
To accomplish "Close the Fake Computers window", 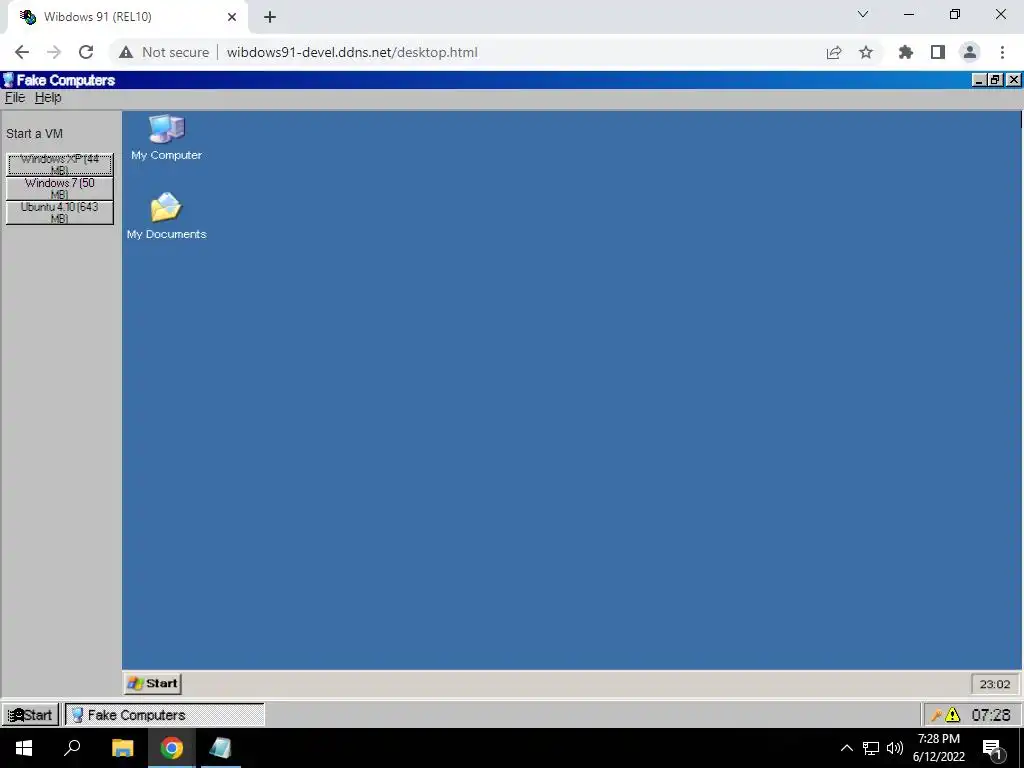I will click(x=1013, y=80).
